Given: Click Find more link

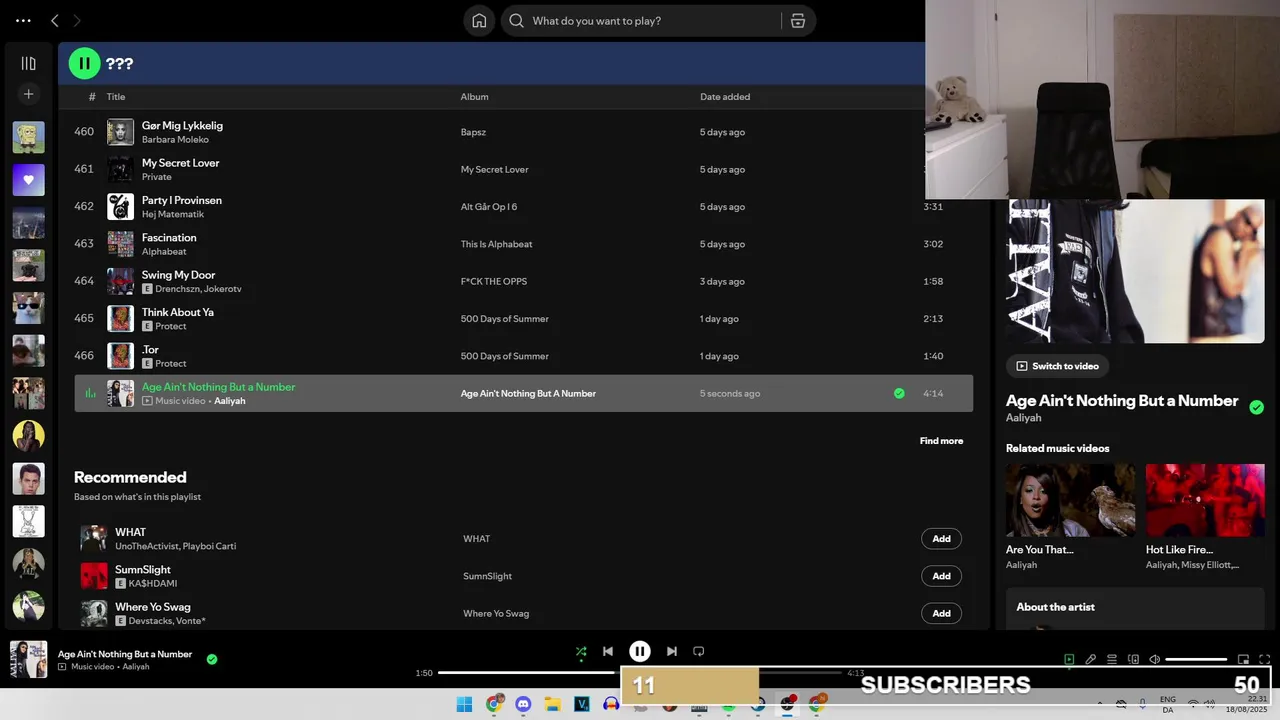Looking at the screenshot, I should [x=941, y=441].
